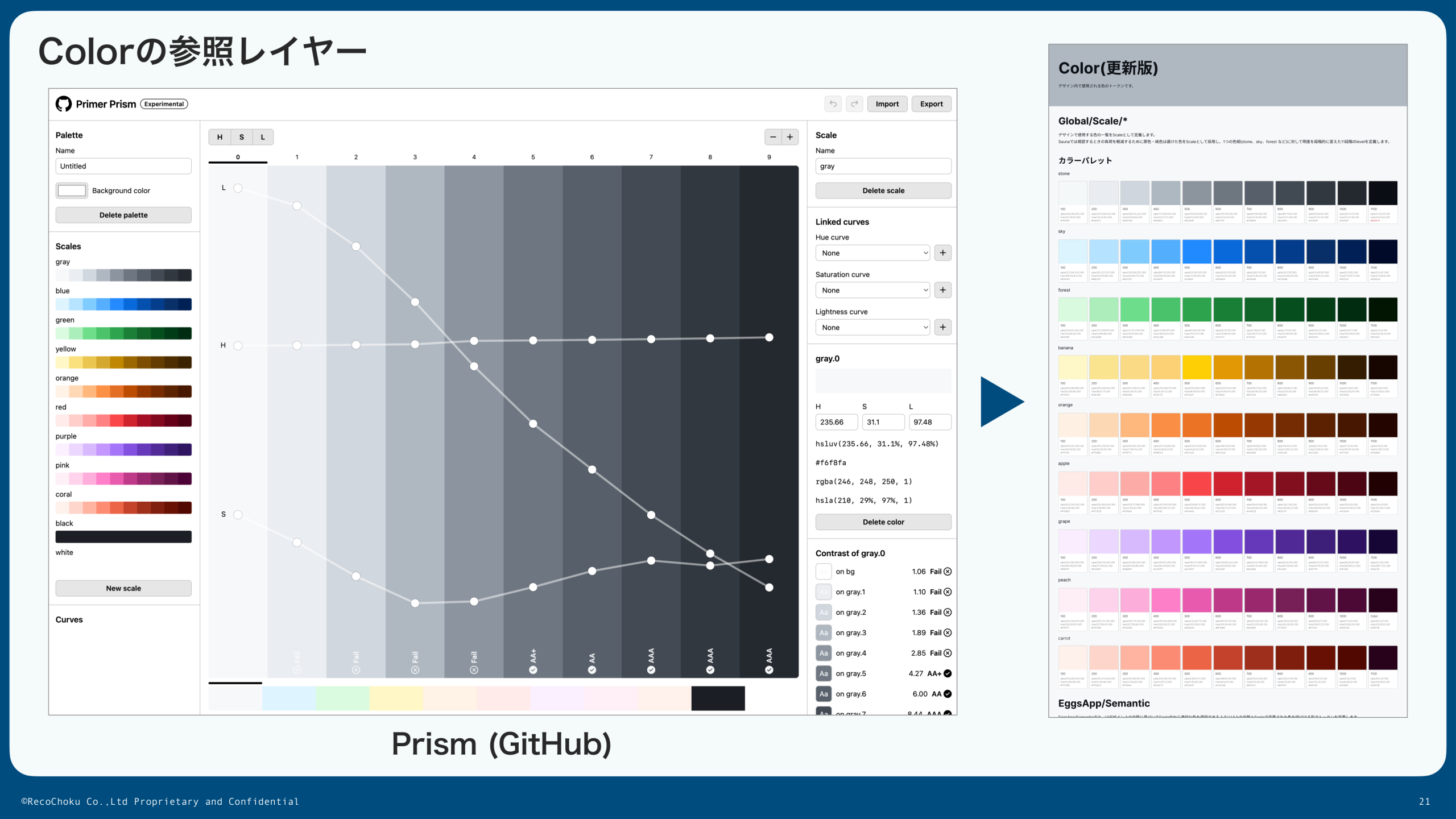Toggle the S channel button

pyautogui.click(x=241, y=137)
